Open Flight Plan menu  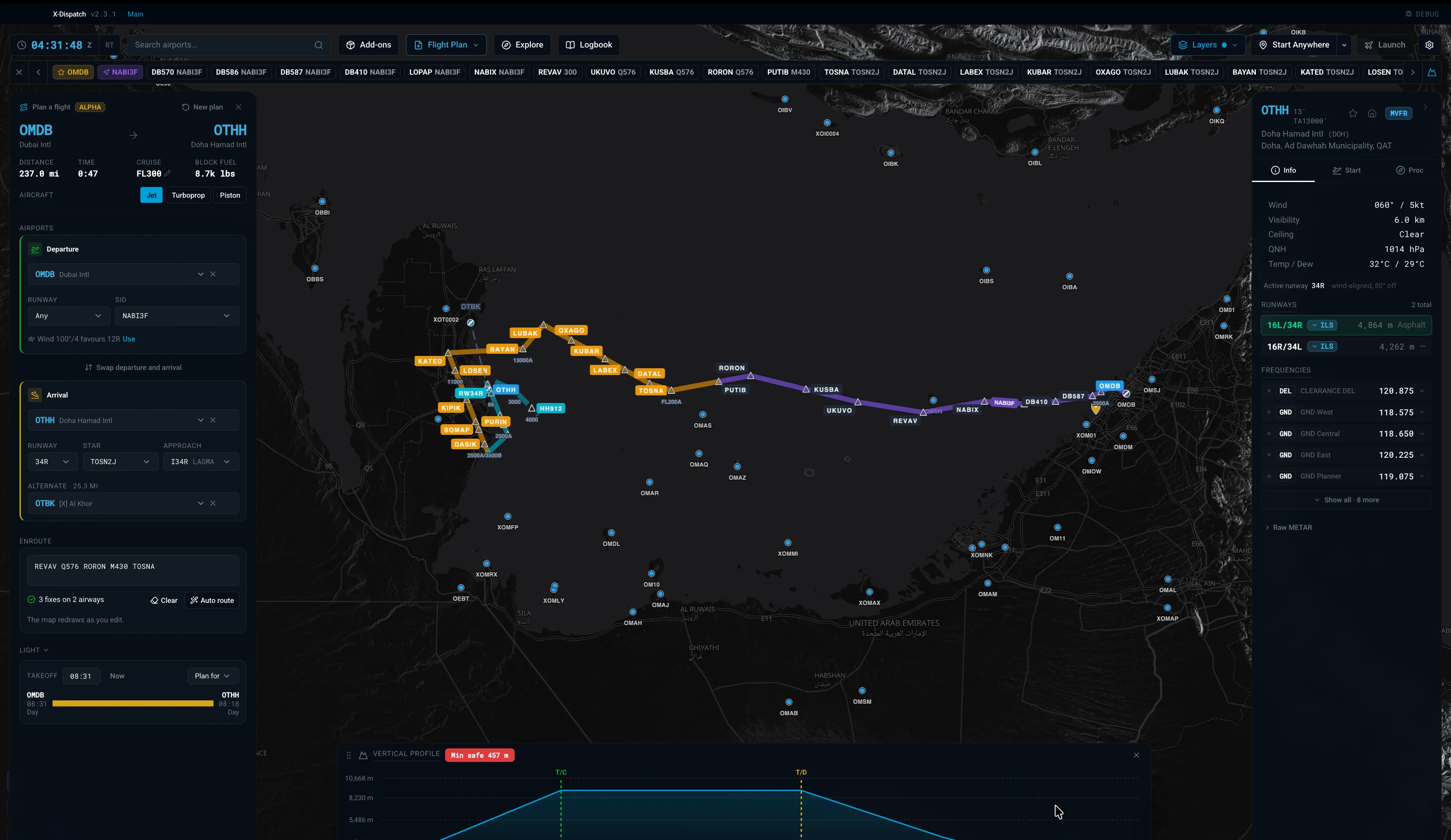(446, 45)
